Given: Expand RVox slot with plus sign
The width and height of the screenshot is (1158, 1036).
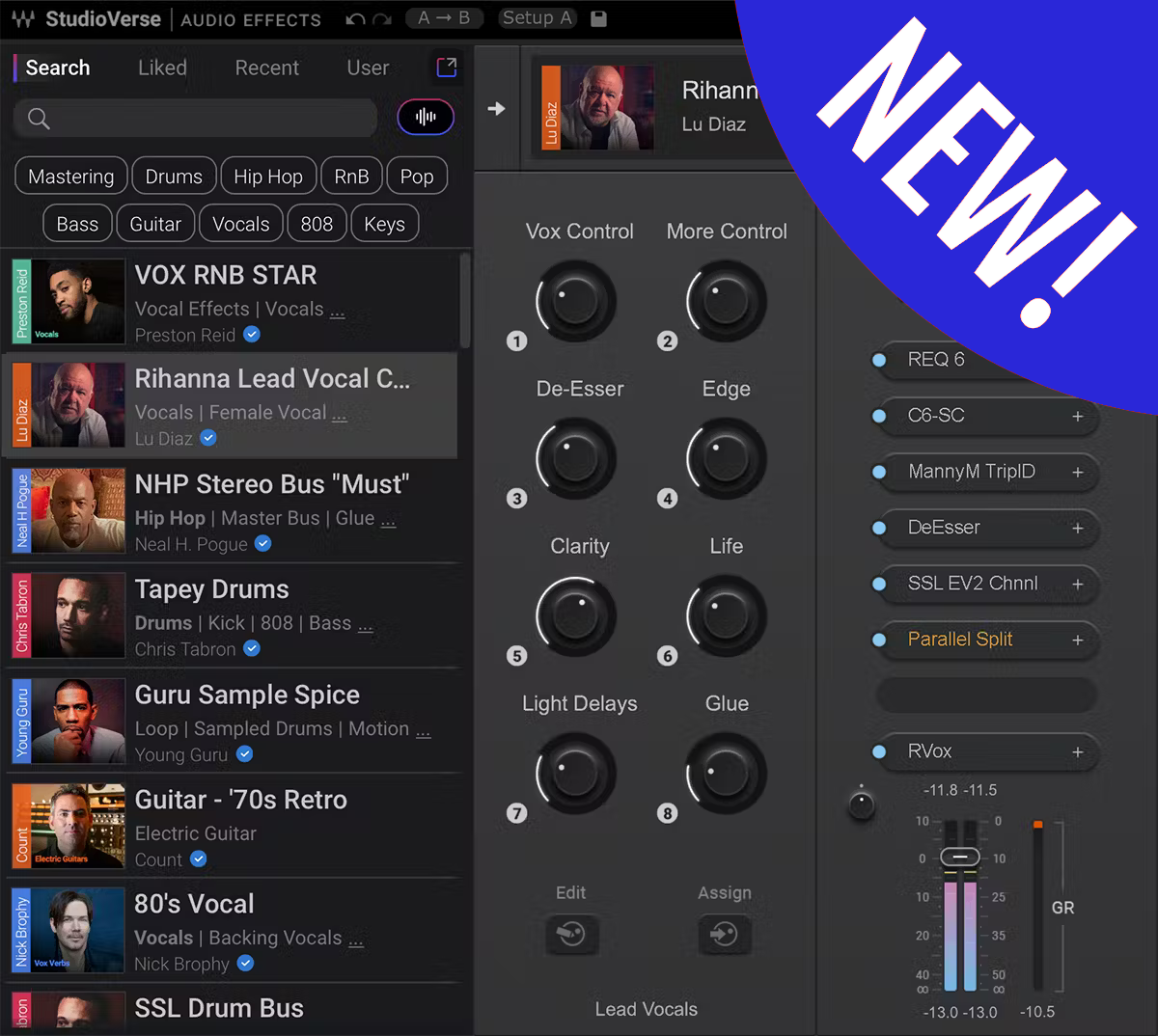Looking at the screenshot, I should click(x=1078, y=751).
